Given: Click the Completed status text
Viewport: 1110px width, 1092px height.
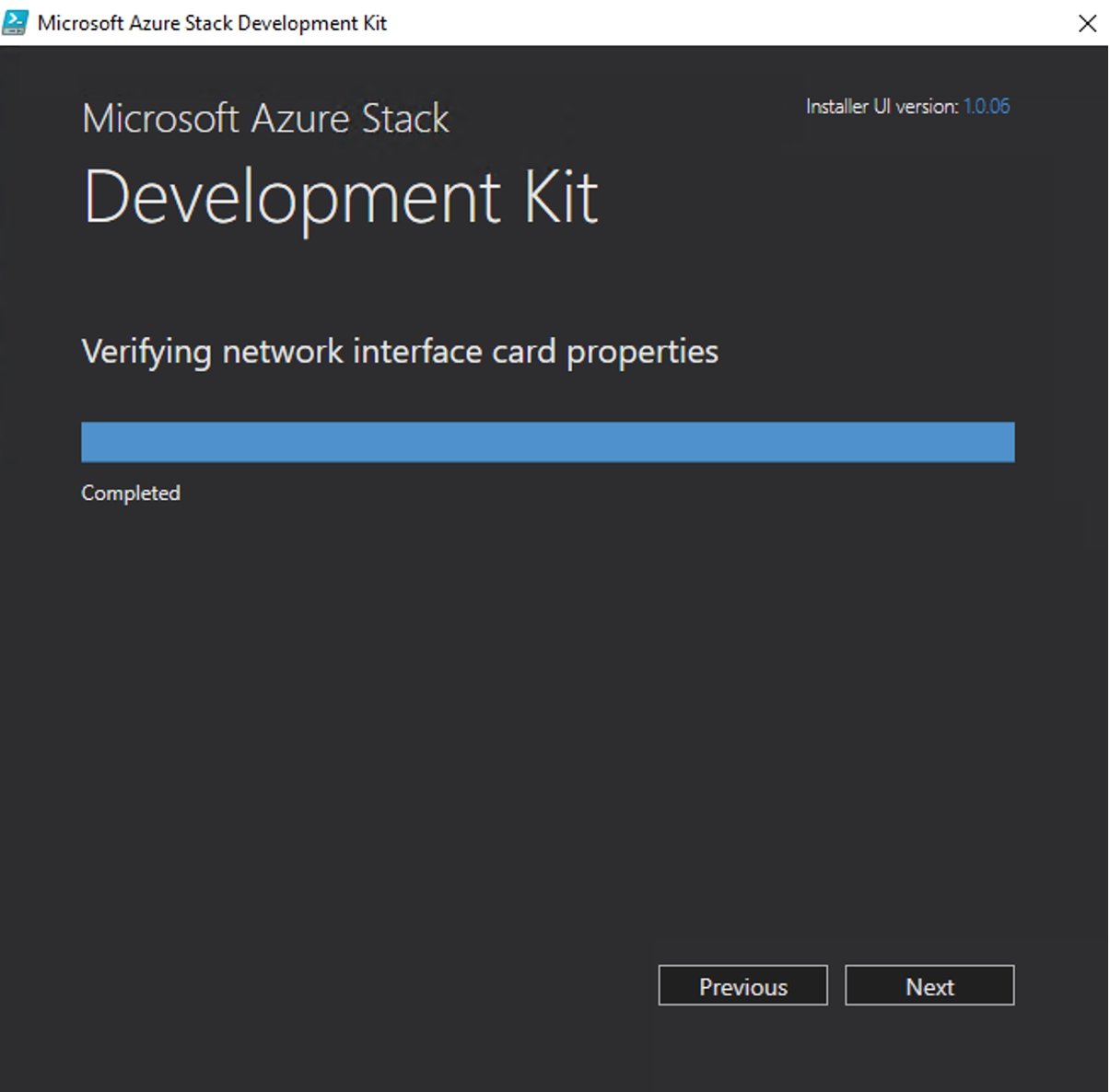Looking at the screenshot, I should tap(131, 494).
